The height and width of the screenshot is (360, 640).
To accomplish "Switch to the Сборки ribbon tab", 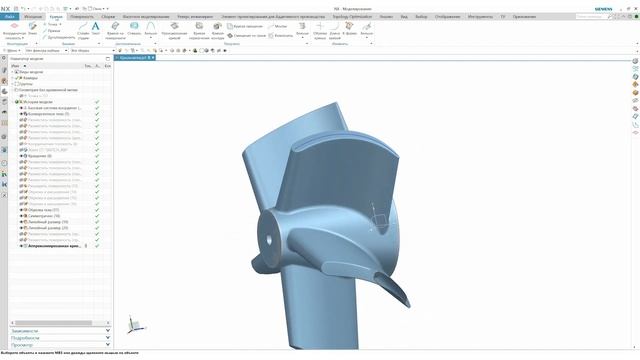I will click(x=108, y=17).
